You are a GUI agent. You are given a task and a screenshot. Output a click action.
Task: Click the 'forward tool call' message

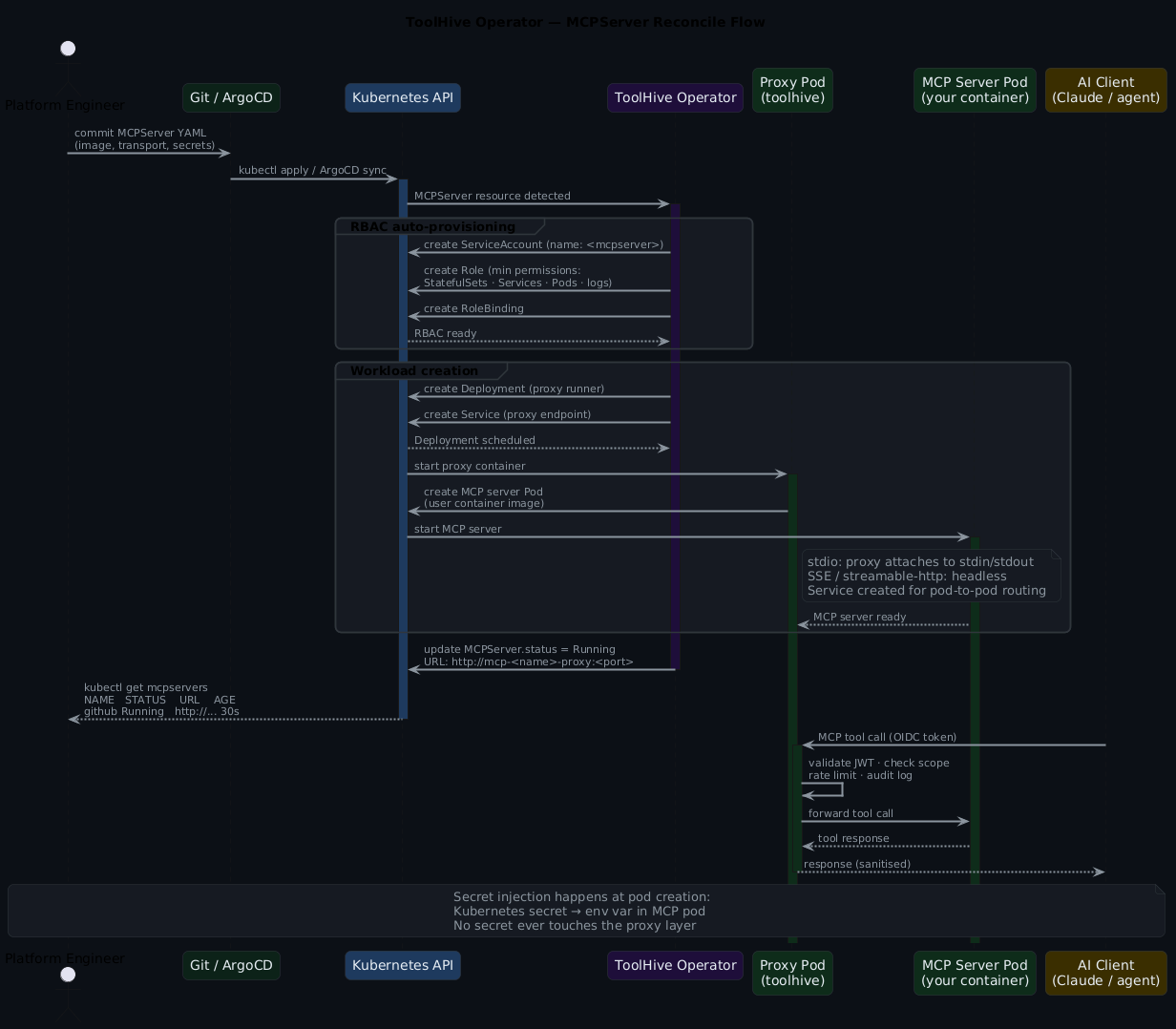point(850,814)
